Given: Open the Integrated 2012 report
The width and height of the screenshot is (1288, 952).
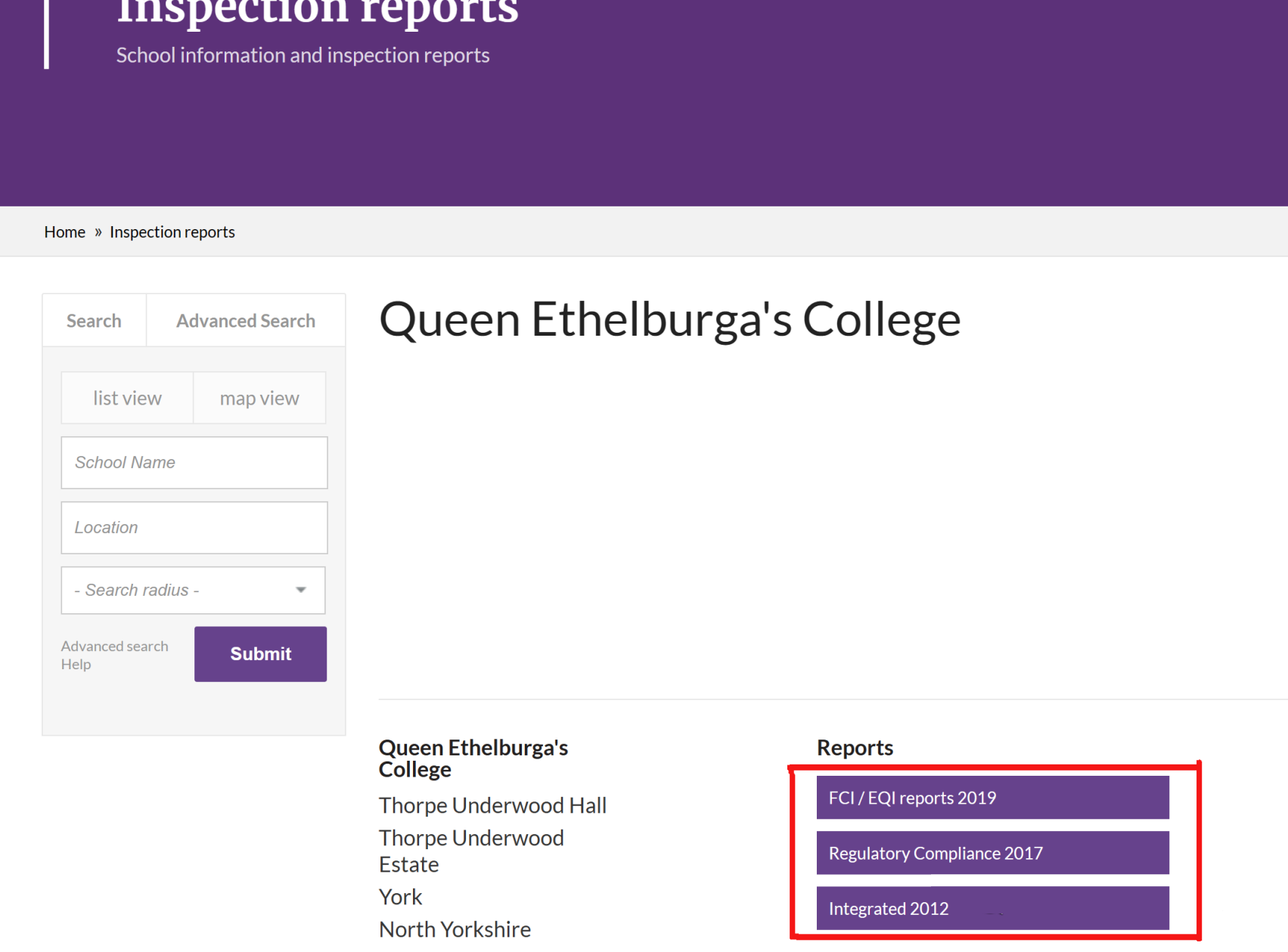Looking at the screenshot, I should (x=992, y=908).
